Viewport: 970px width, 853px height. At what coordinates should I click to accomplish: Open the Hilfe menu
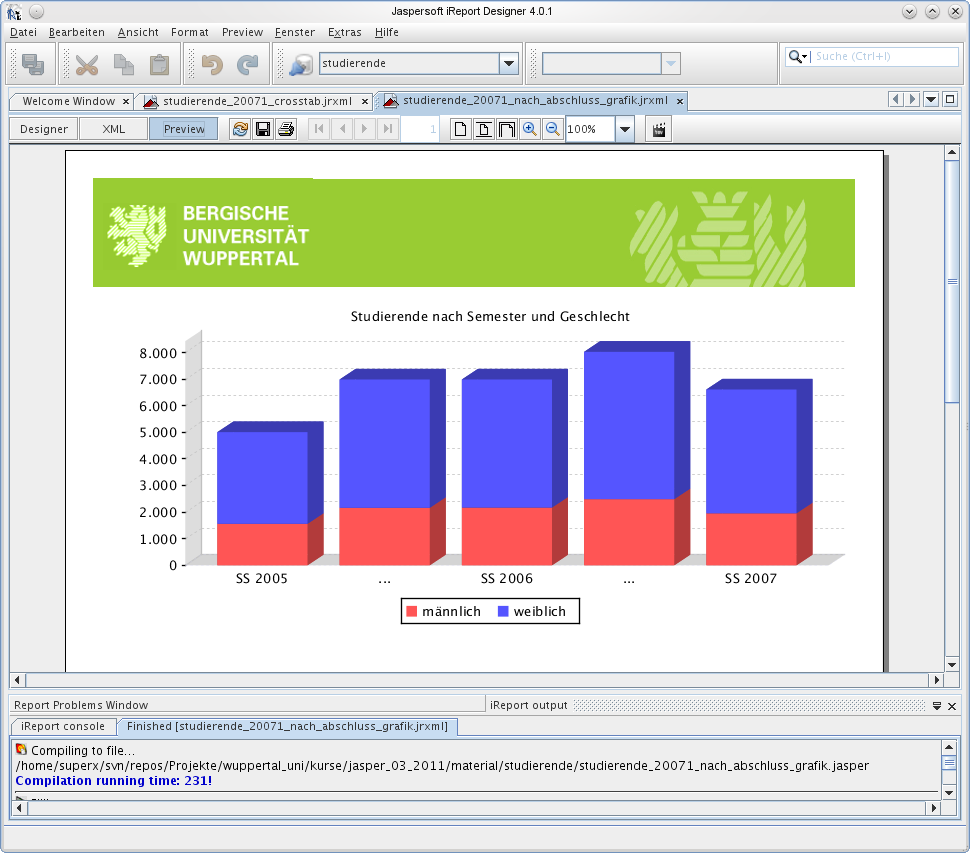pyautogui.click(x=387, y=32)
